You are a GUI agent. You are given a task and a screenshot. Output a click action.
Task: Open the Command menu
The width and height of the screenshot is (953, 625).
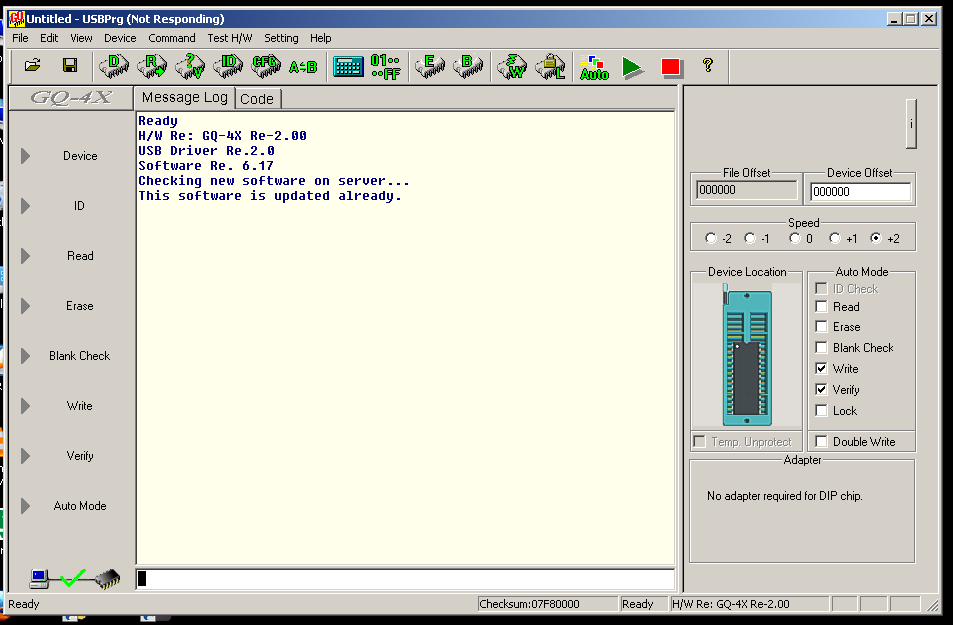171,38
